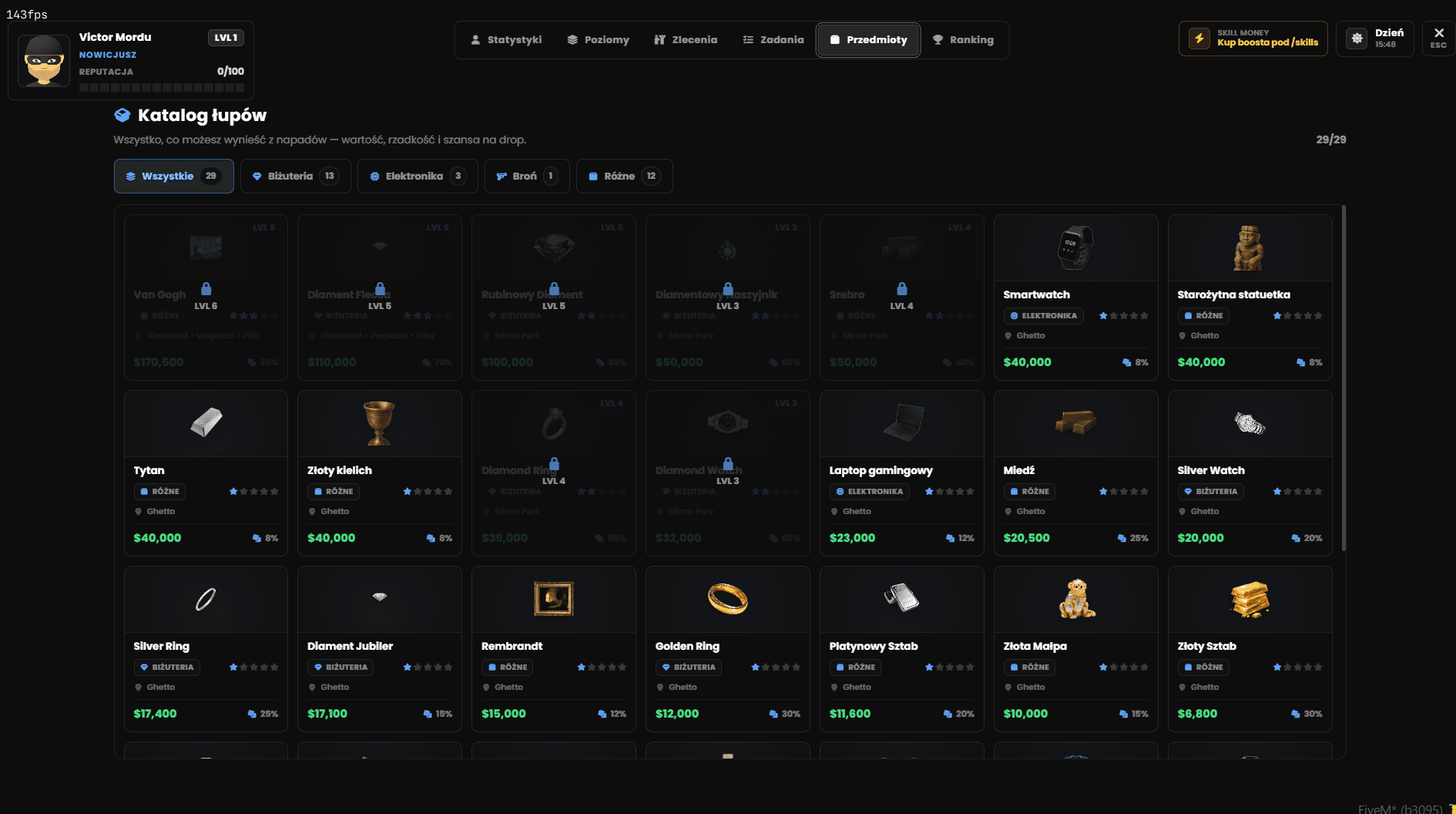
Task: Click the Skill Money boost banner
Action: coord(1253,39)
